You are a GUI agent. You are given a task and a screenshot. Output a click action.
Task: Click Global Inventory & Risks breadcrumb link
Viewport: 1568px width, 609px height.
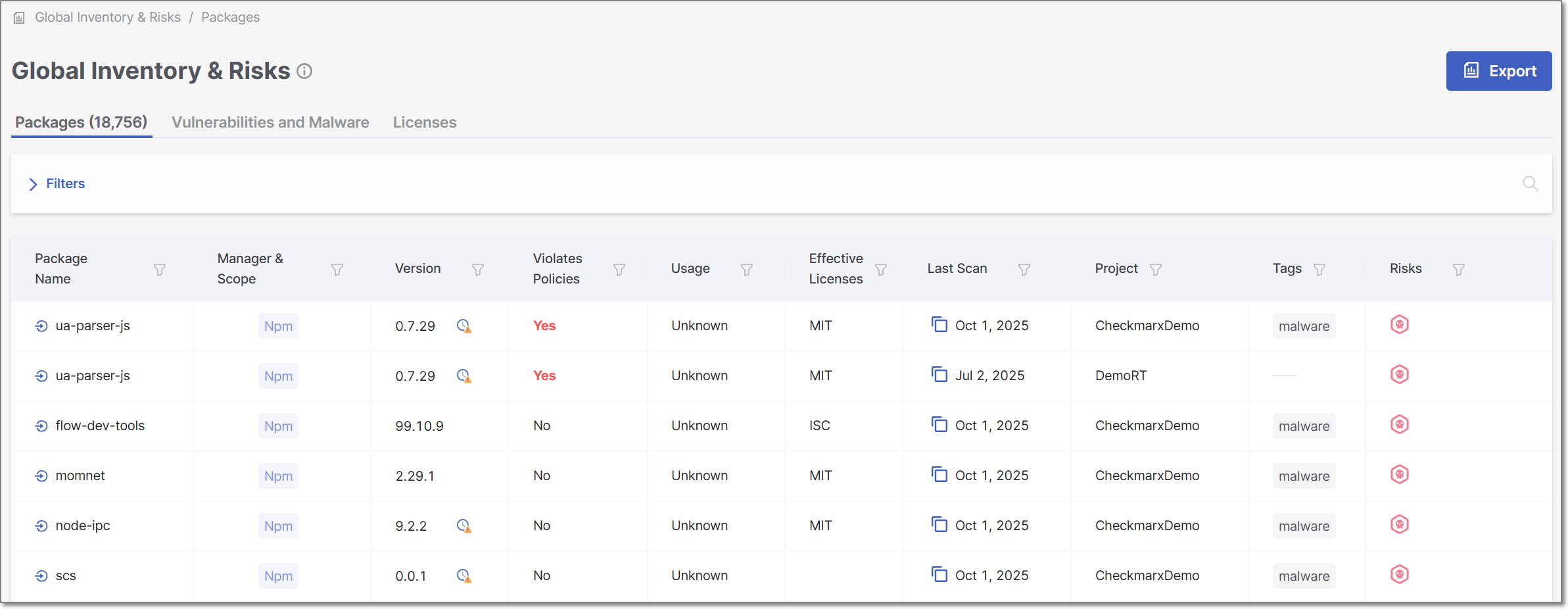[108, 18]
